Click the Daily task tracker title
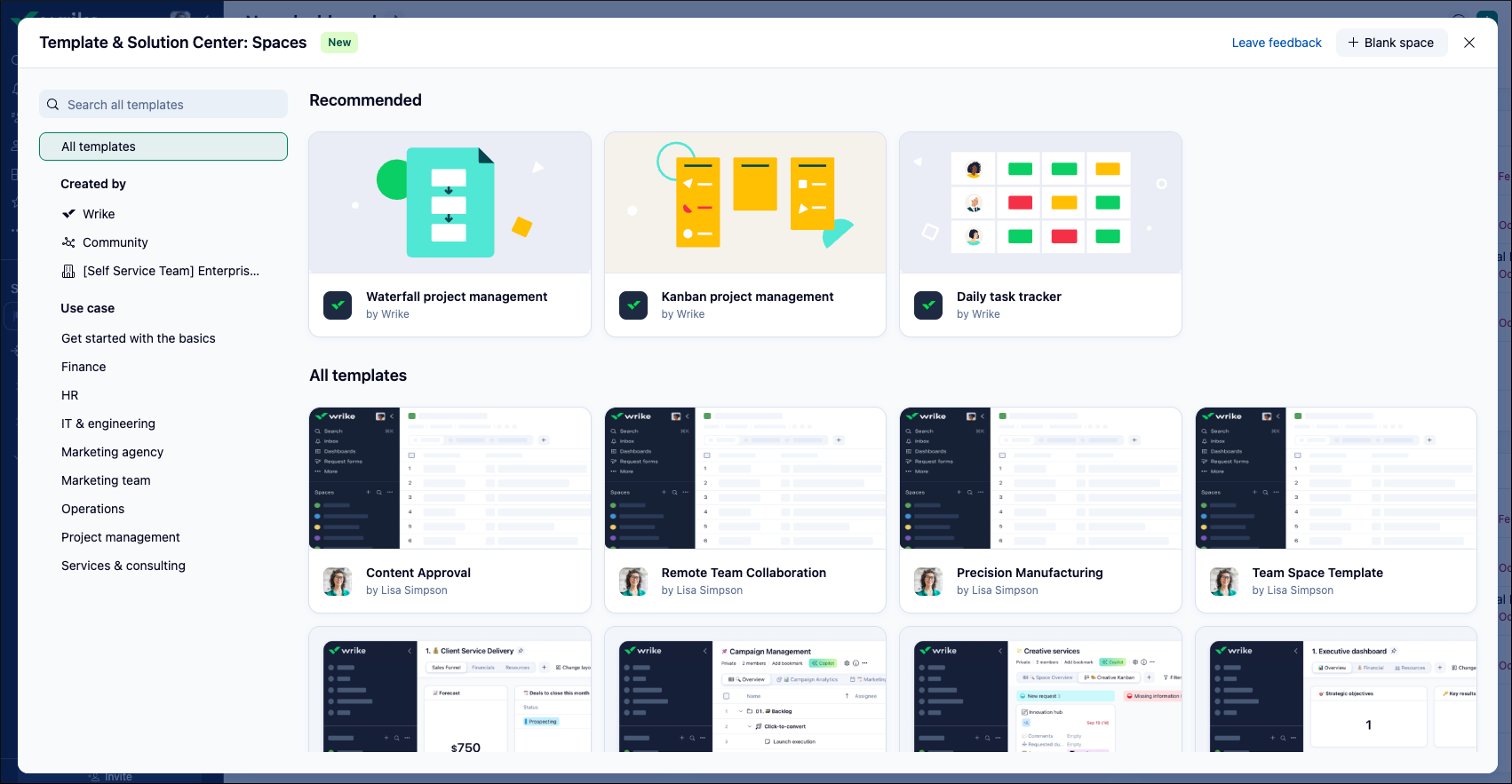 (x=1009, y=297)
